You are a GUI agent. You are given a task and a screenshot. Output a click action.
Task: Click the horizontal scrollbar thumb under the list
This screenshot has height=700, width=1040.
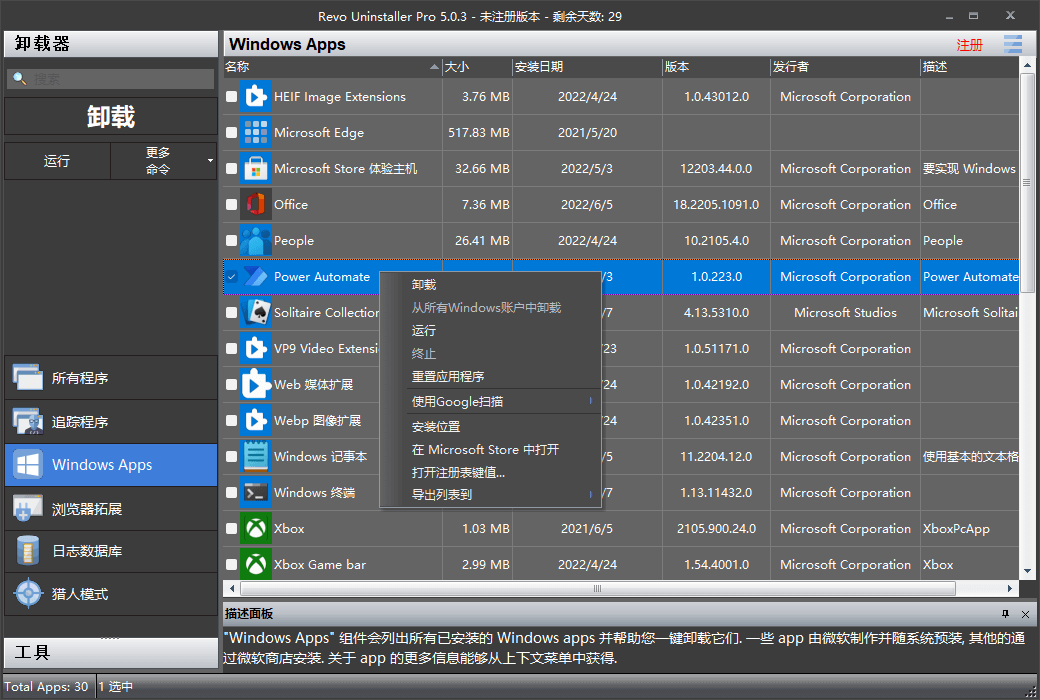click(598, 589)
